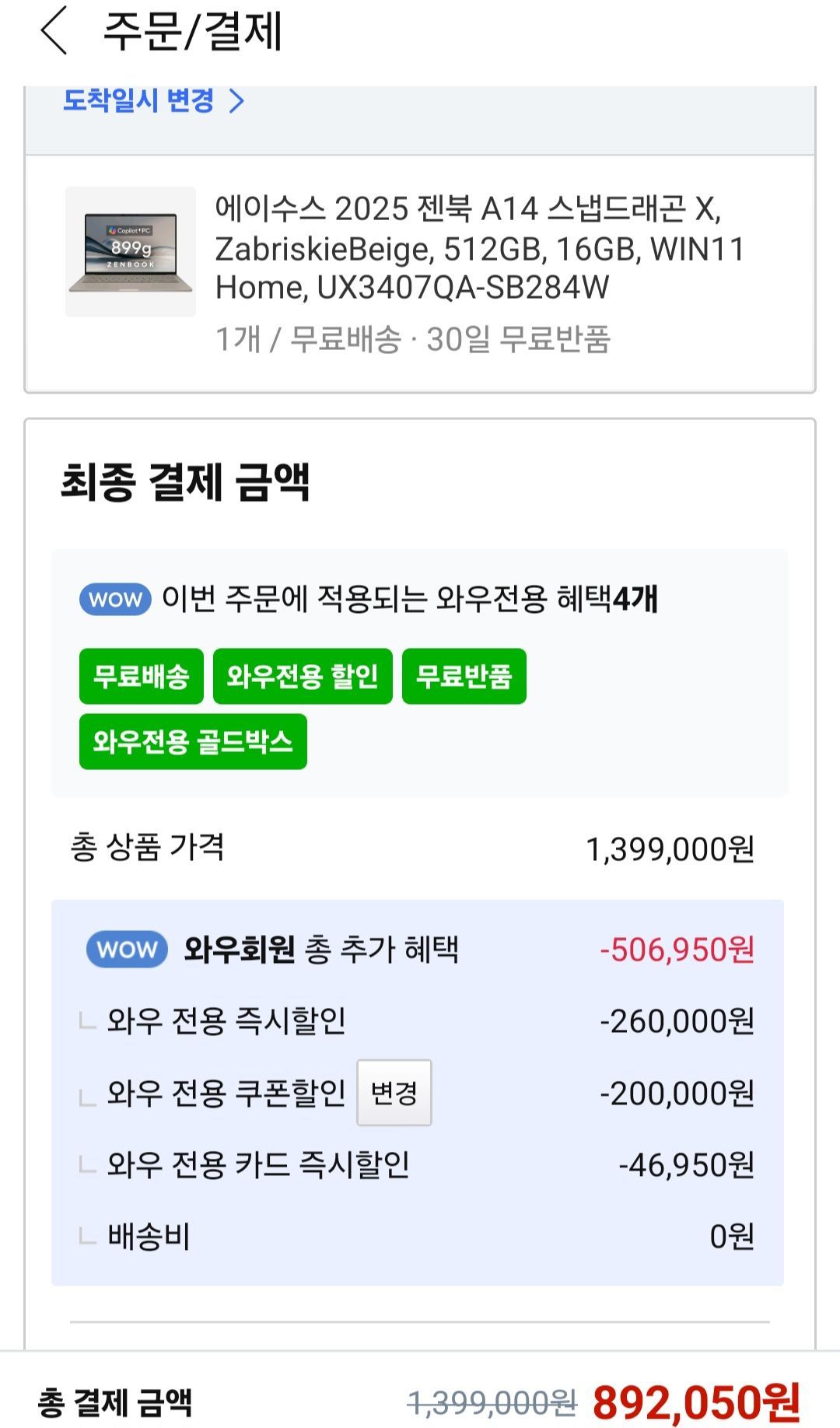Tap the back arrow icon

[54, 32]
